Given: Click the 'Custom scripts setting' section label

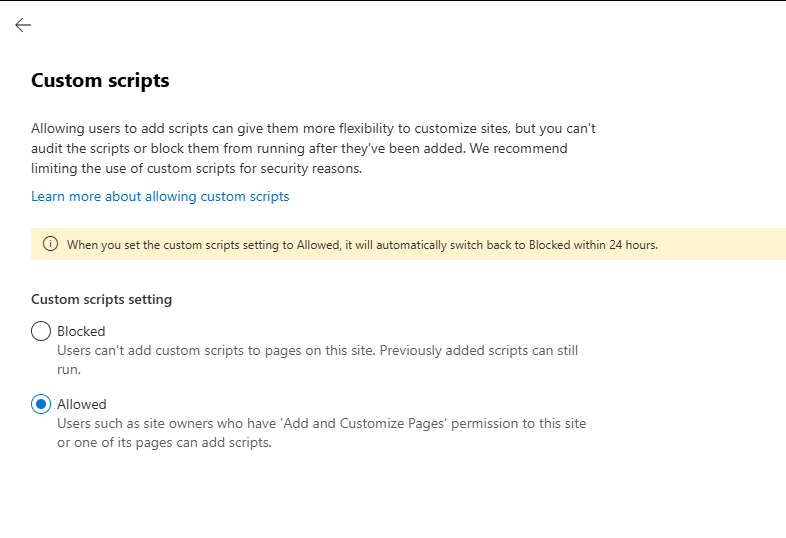Looking at the screenshot, I should (101, 299).
